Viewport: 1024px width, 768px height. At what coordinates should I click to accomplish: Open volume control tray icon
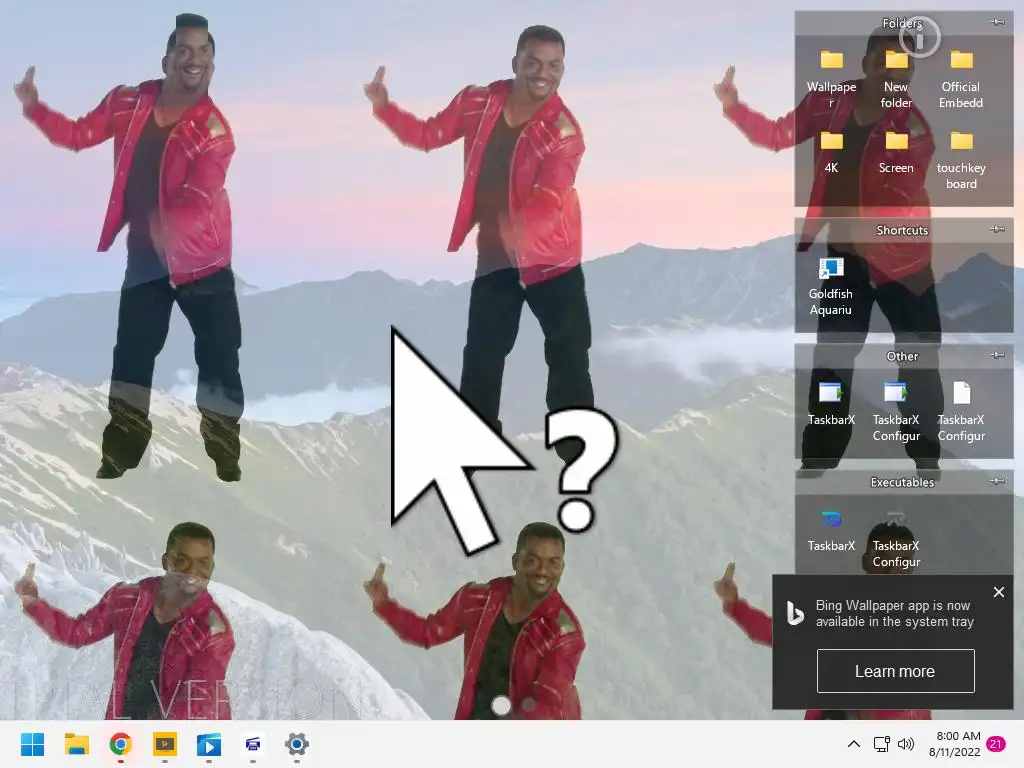[x=906, y=744]
